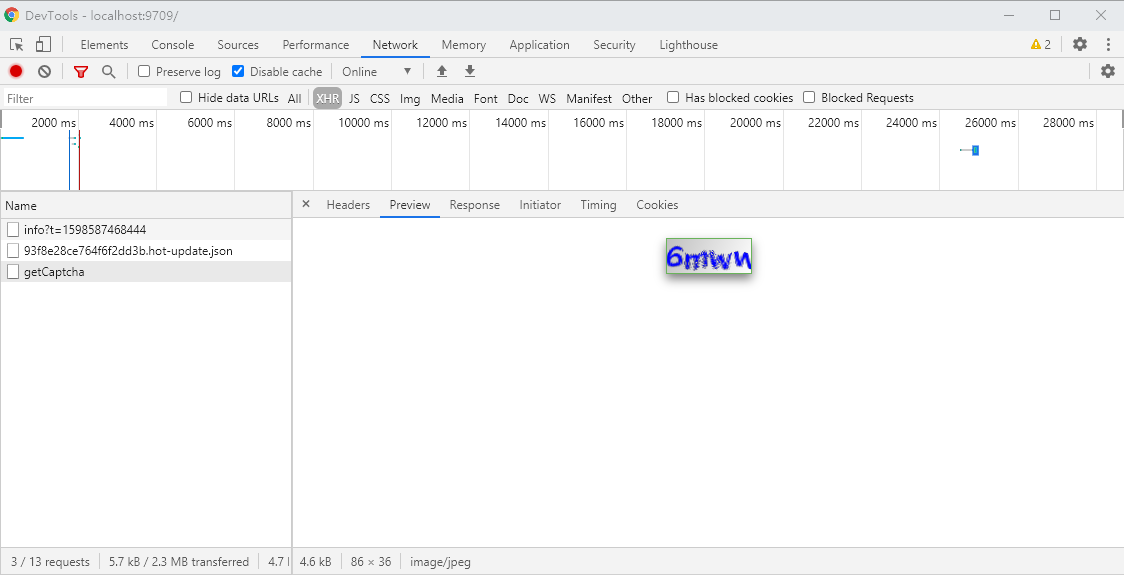
Task: Show the Response tab of the request
Action: pos(475,204)
